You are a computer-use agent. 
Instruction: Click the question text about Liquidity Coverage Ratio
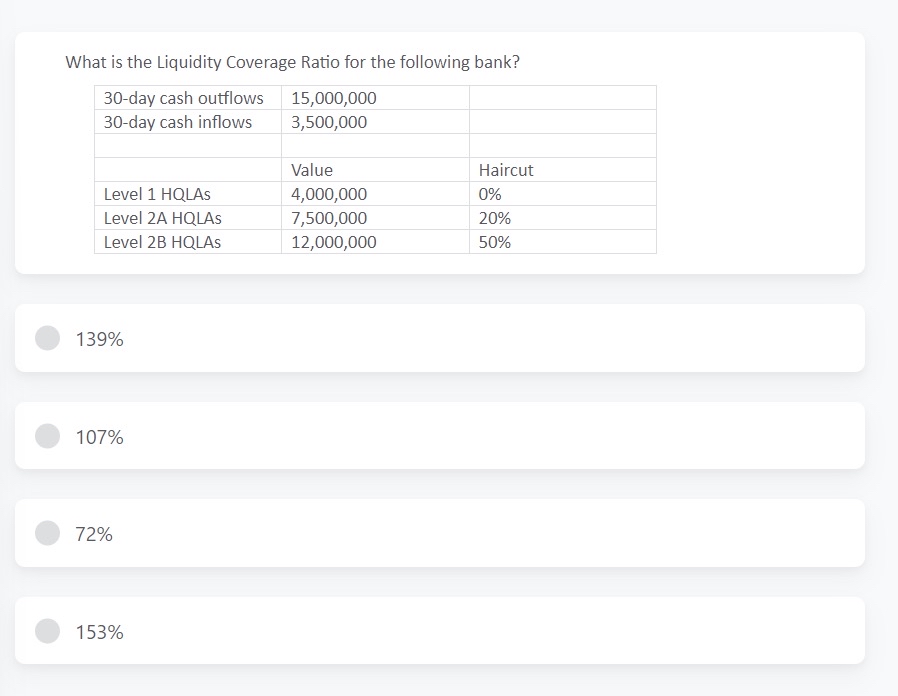(292, 61)
